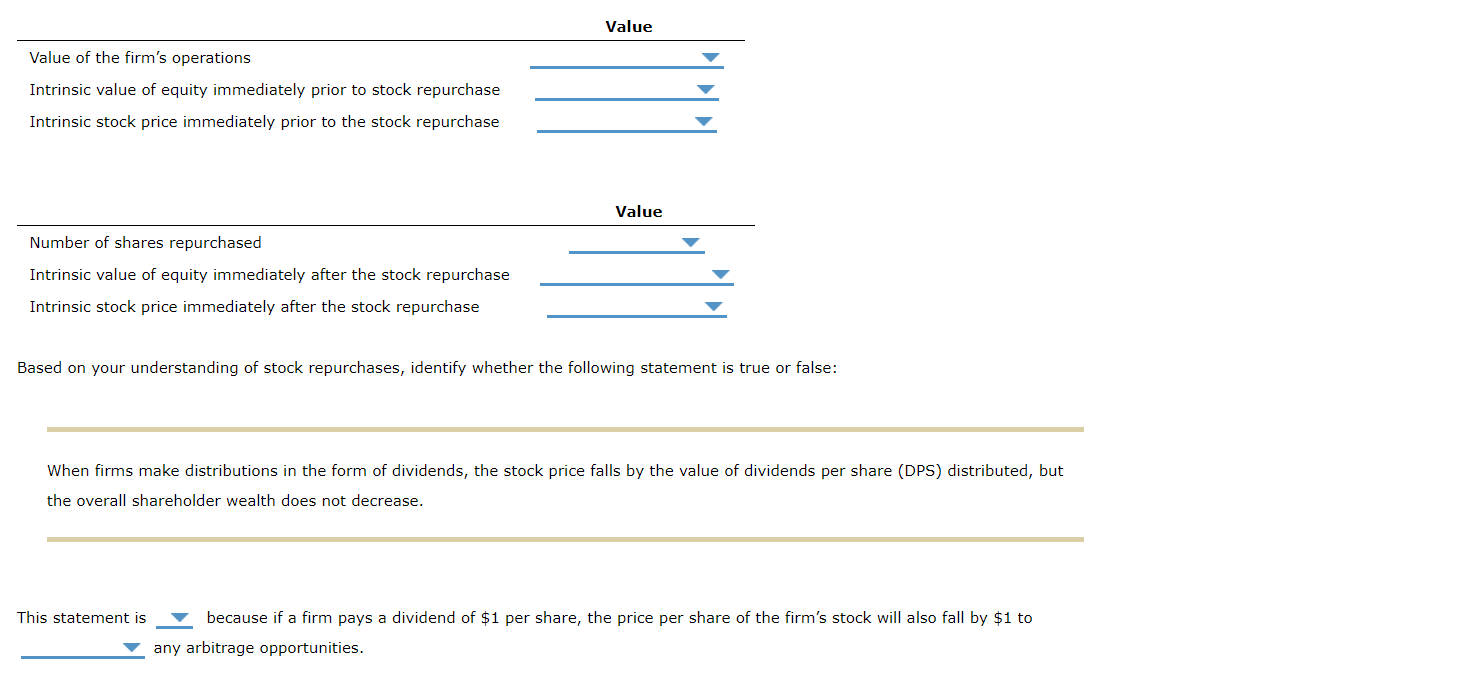This screenshot has width=1466, height=688.
Task: Click the Number of shares repurchased label
Action: tap(145, 242)
